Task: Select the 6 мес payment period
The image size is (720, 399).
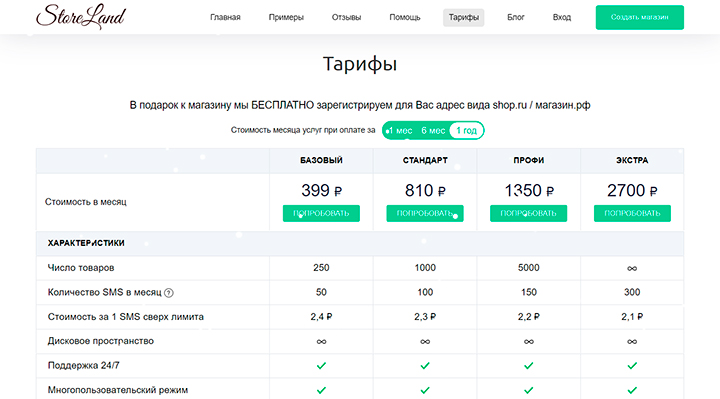Action: (x=433, y=130)
